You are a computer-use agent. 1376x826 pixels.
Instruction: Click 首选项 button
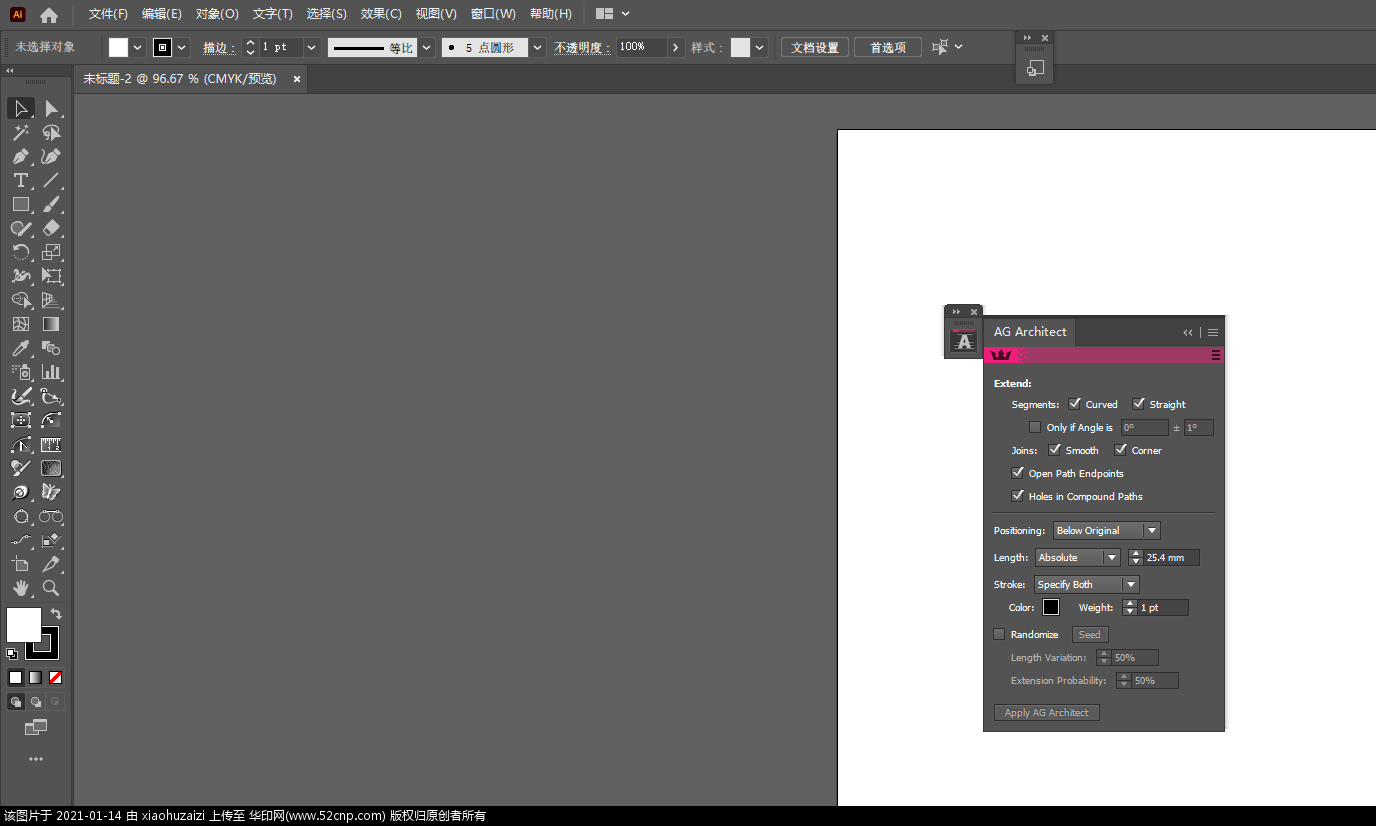click(x=888, y=47)
